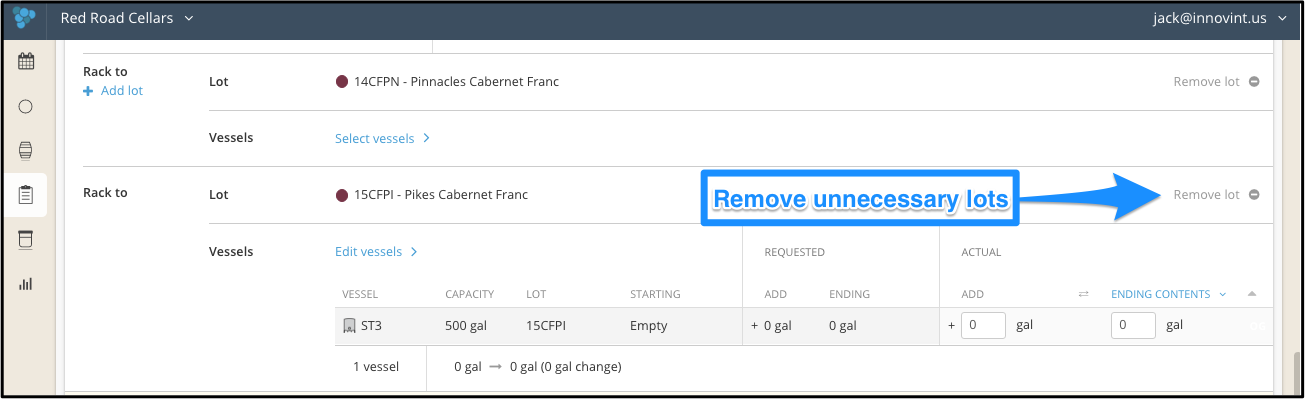
Task: Click minus icon removing 14CFPN lot
Action: click(1254, 82)
